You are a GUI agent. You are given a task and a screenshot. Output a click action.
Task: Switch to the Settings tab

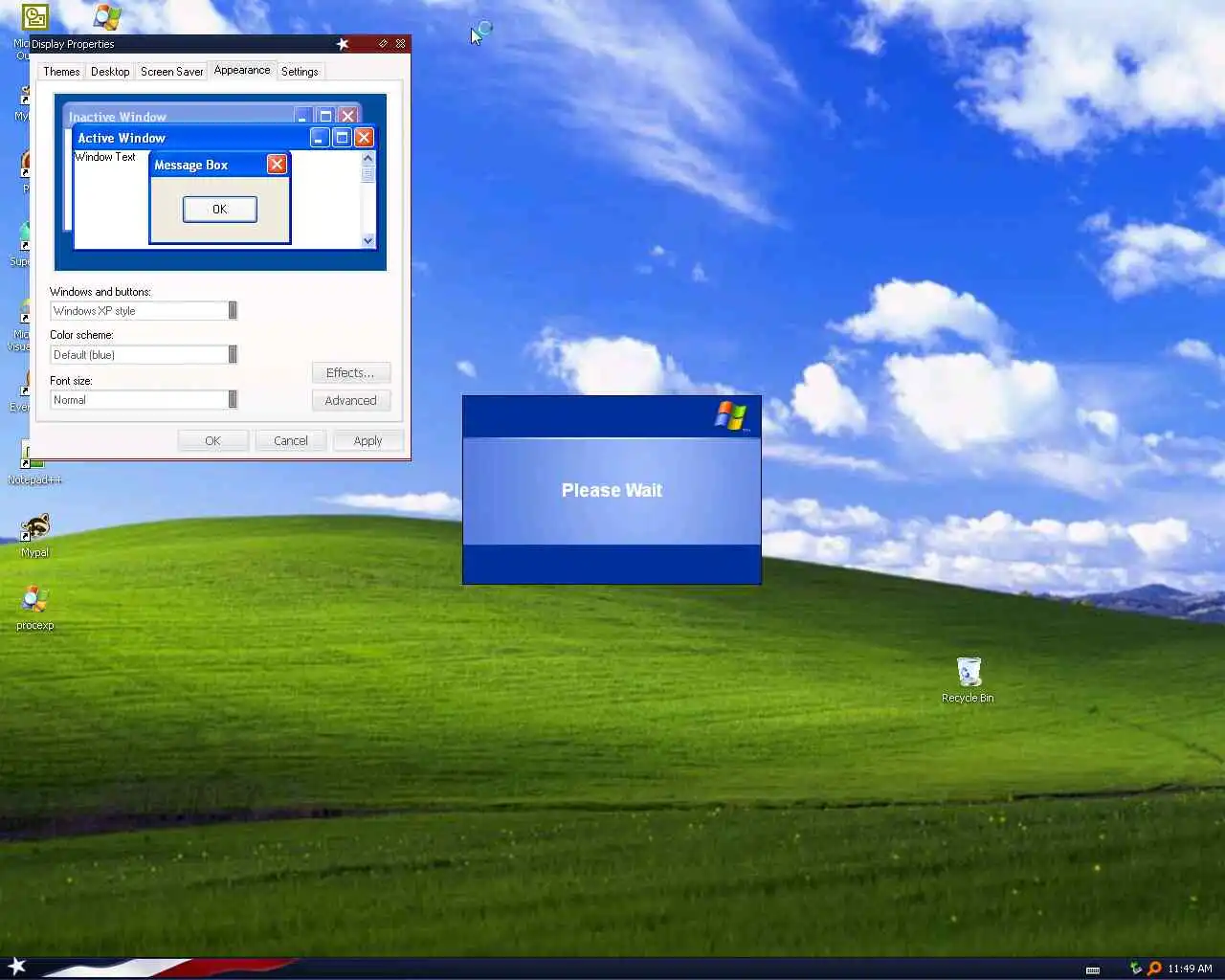click(300, 72)
